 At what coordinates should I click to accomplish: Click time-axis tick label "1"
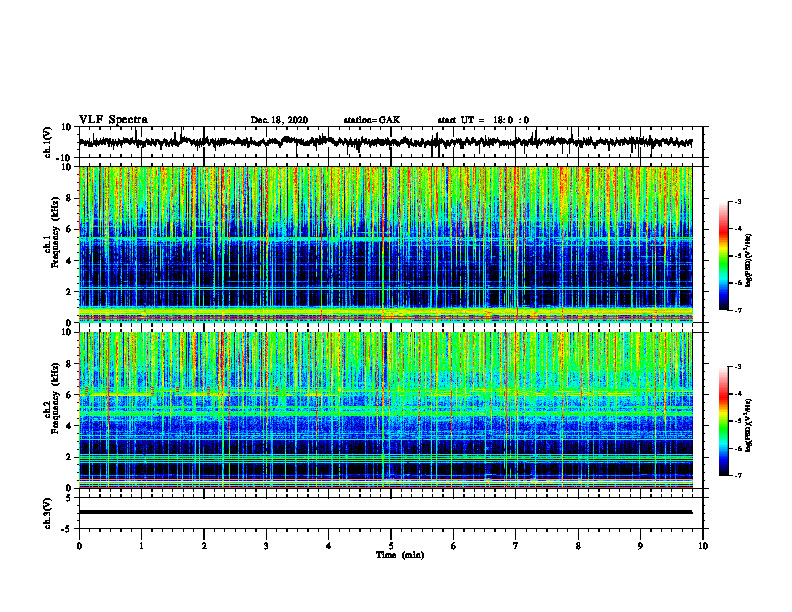click(141, 546)
